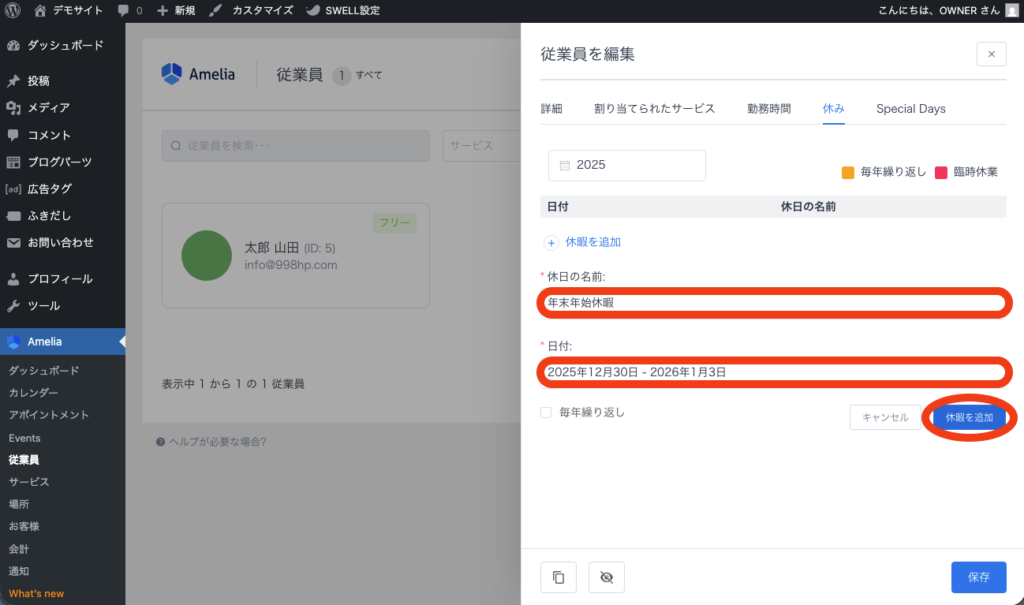The width and height of the screenshot is (1024, 605).
Task: Click the 休日の名前 text field
Action: (x=774, y=302)
